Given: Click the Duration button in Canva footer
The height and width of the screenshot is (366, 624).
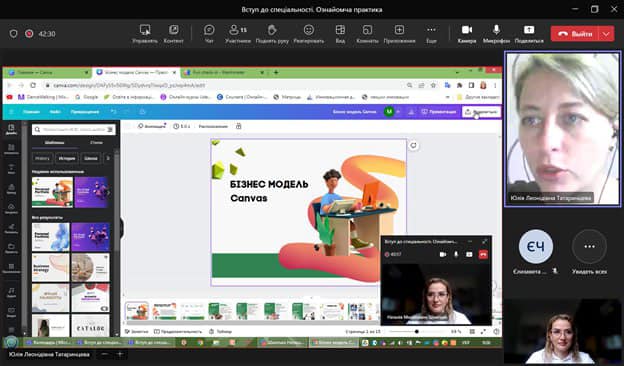Looking at the screenshot, I should pyautogui.click(x=178, y=331).
